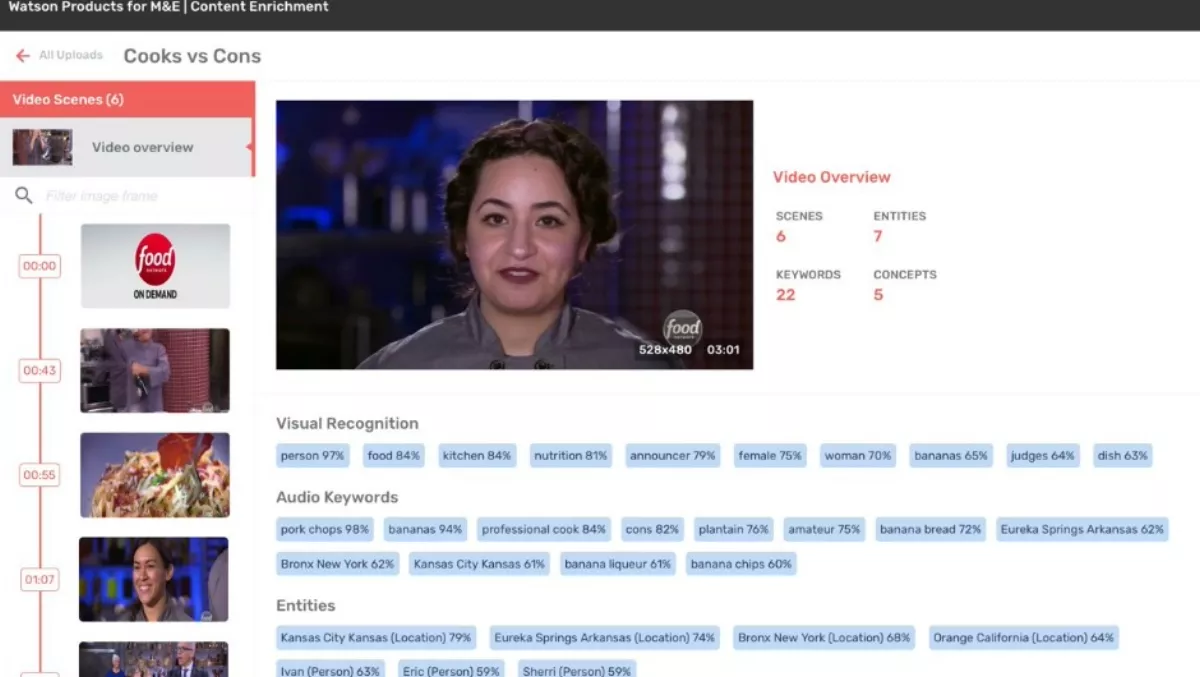Select the kitchen 84% tag
The image size is (1200, 677).
(x=477, y=456)
